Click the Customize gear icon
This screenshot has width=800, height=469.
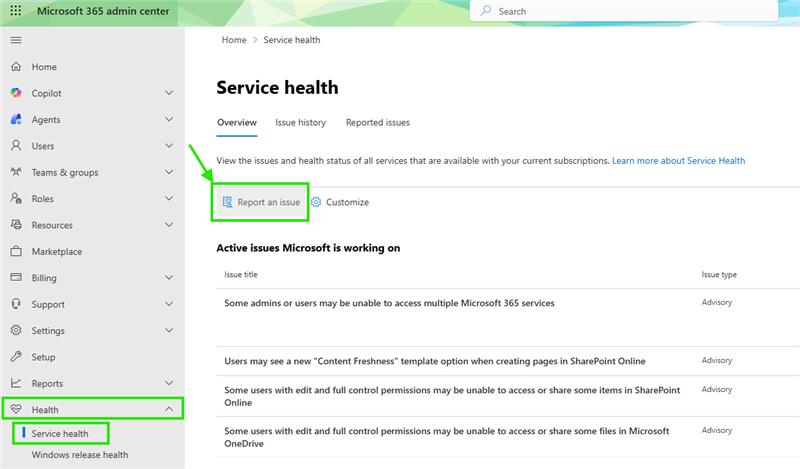(x=316, y=202)
